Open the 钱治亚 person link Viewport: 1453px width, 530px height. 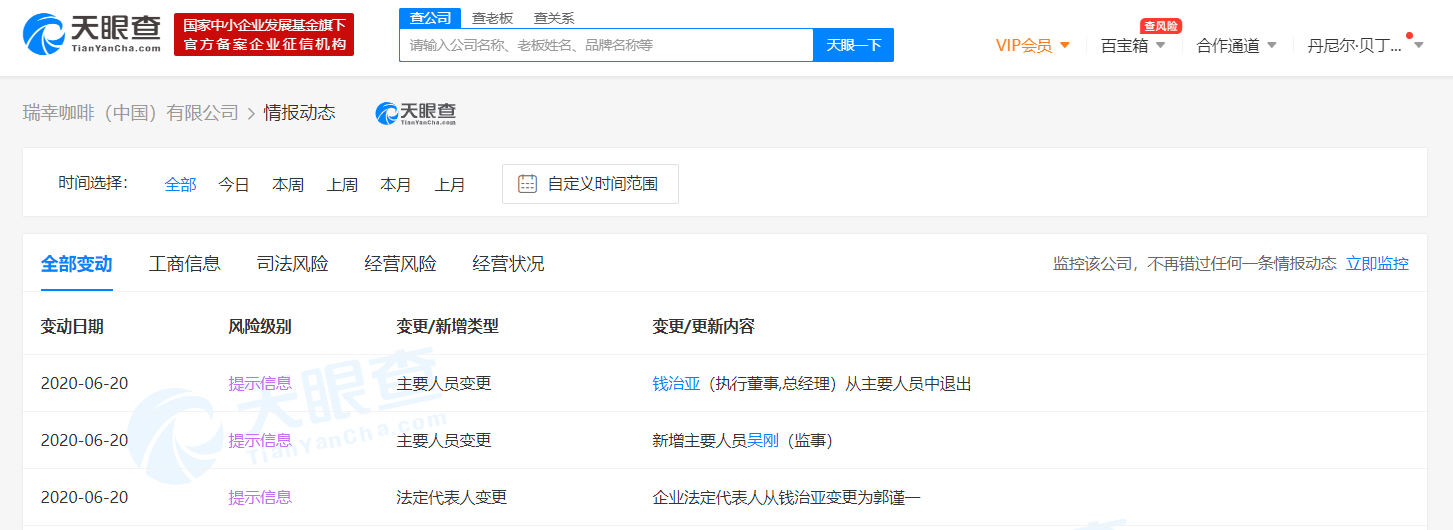pyautogui.click(x=676, y=383)
